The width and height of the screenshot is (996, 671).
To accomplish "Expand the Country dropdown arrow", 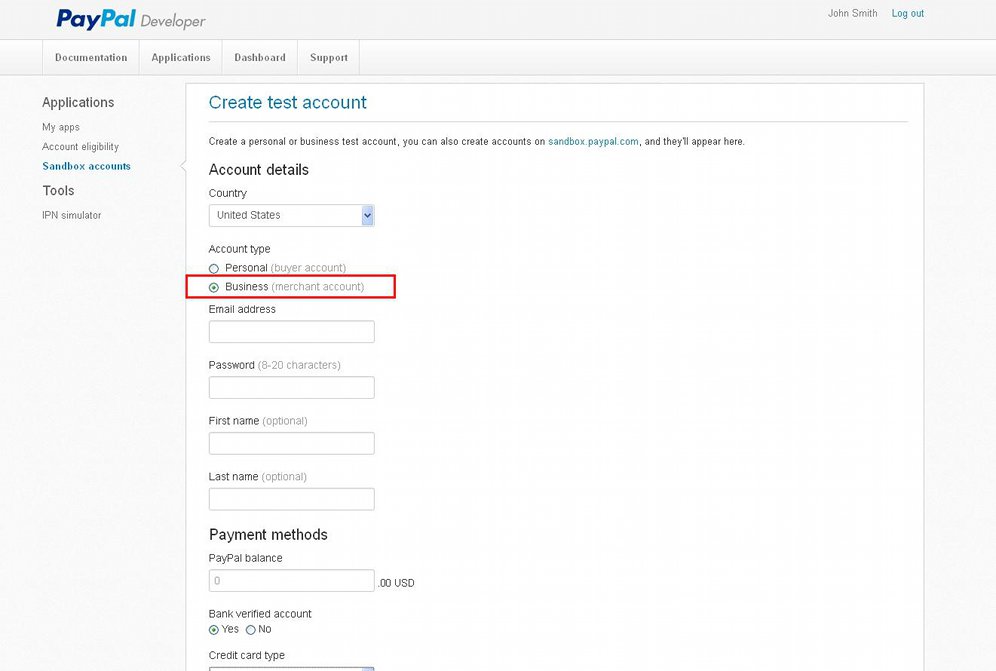I will tap(367, 215).
